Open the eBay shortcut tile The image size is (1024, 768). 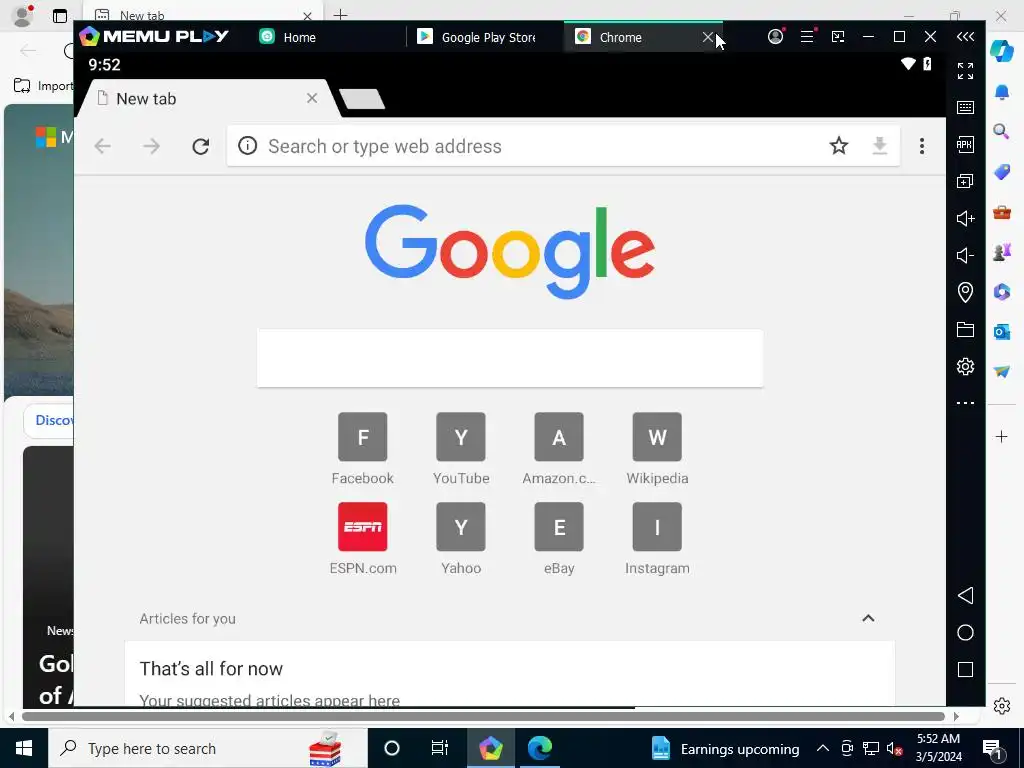point(559,539)
